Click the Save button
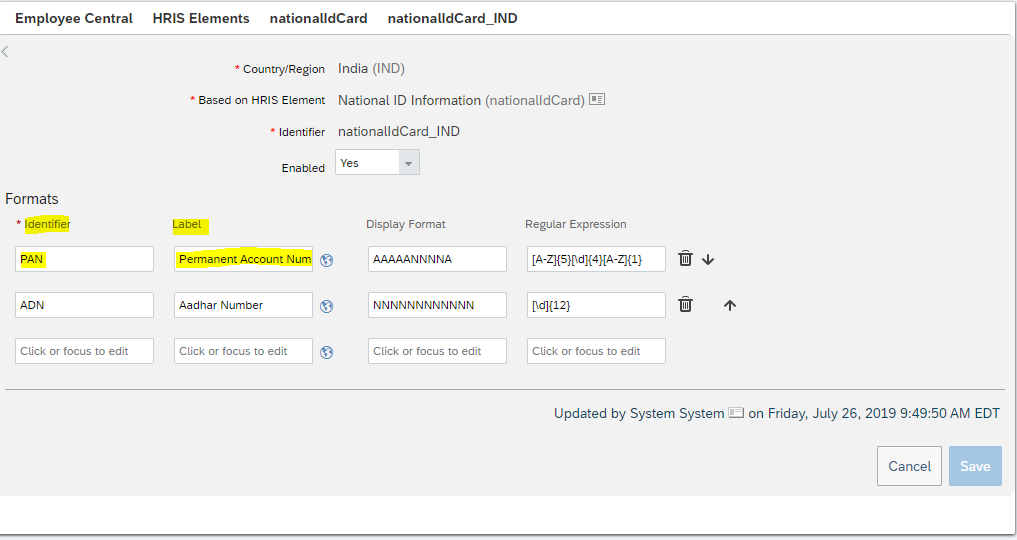 pos(975,466)
